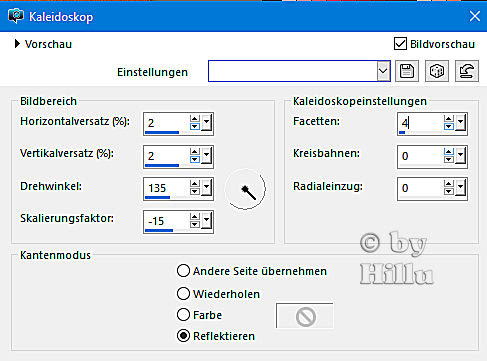Viewport: 487px width, 361px height.
Task: Increase Vertikalversatz with up arrow
Action: [195, 152]
